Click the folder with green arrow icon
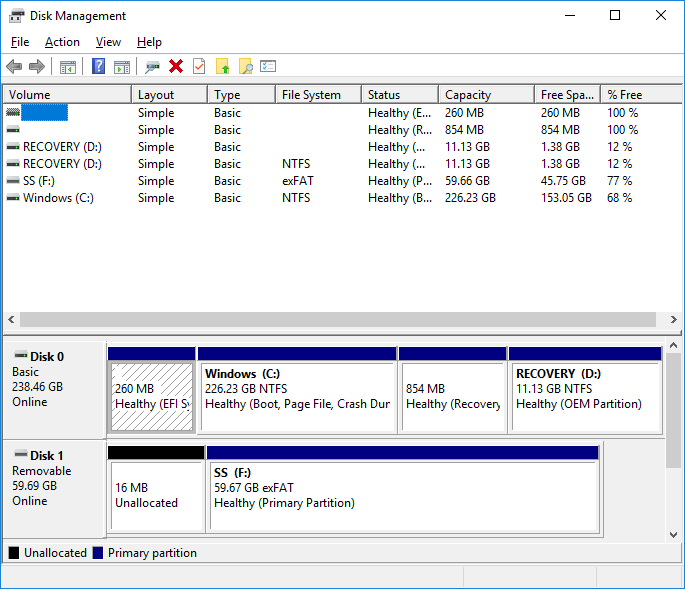 [222, 67]
